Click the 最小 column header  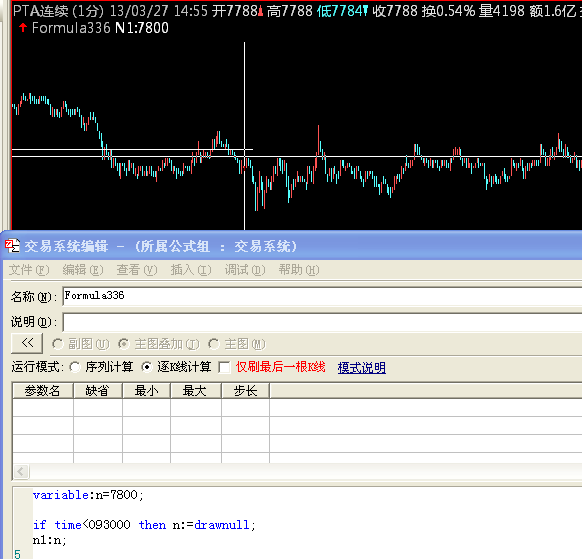pyautogui.click(x=146, y=391)
